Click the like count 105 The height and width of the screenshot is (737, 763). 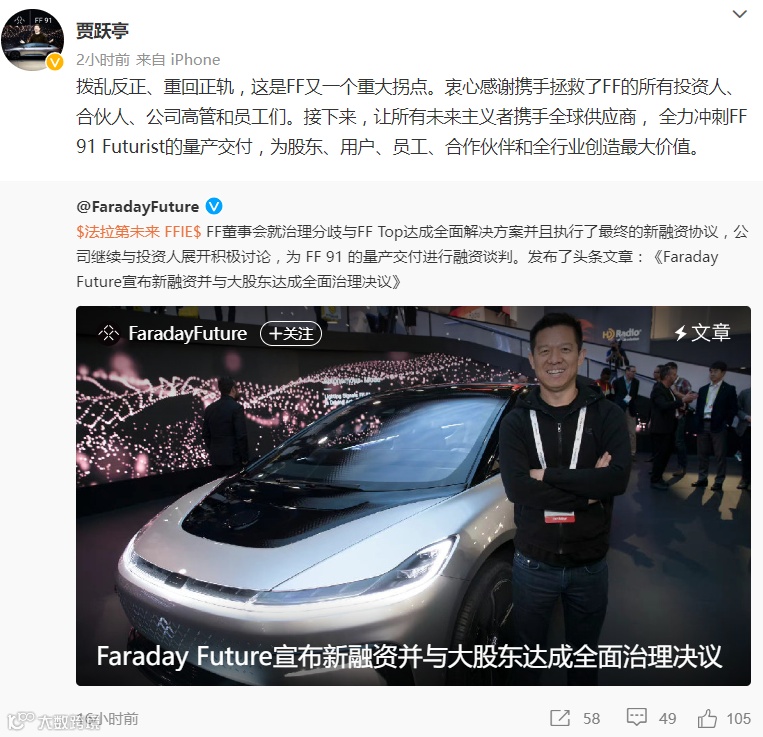click(738, 719)
